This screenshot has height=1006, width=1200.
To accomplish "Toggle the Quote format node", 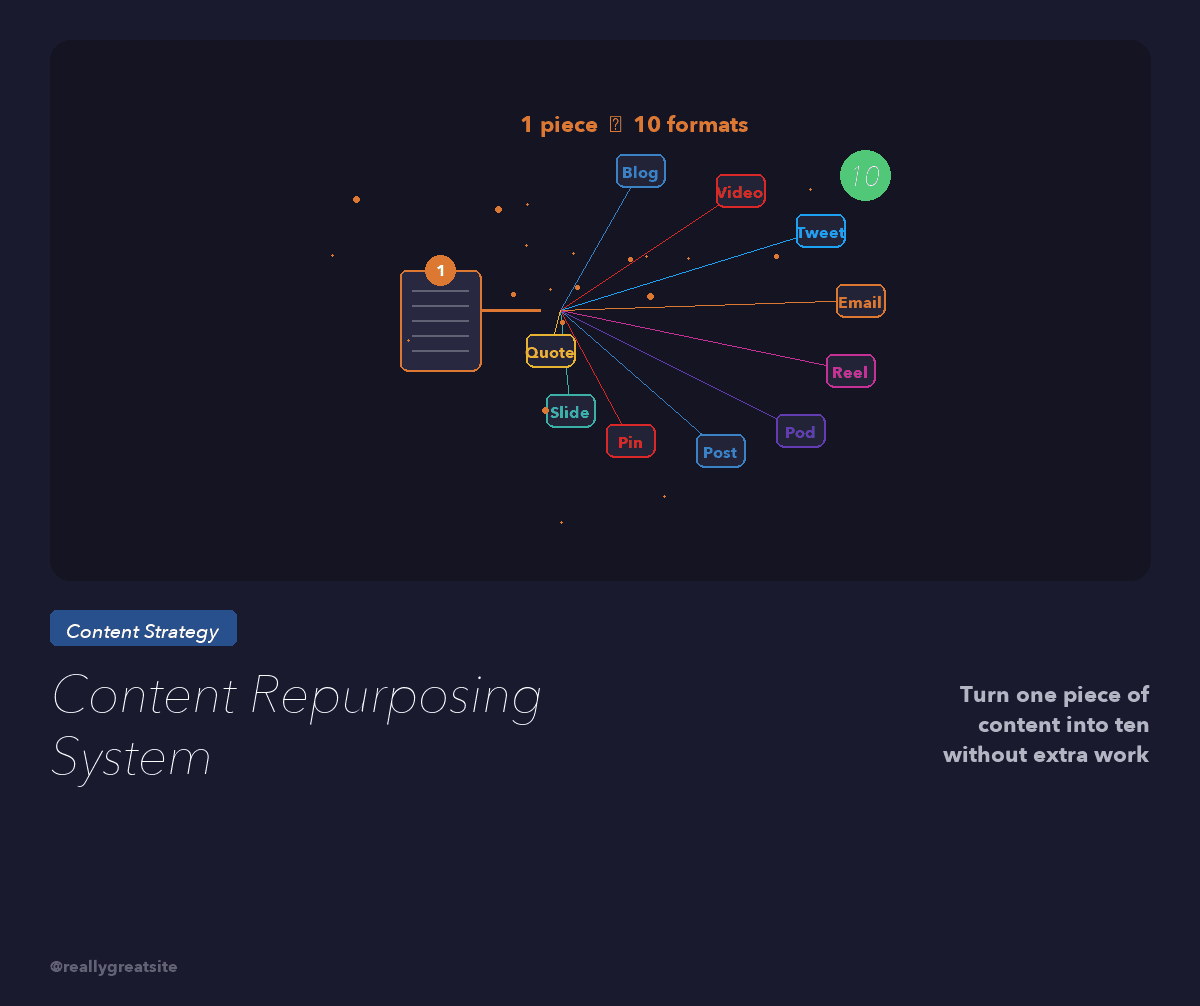I will 550,351.
